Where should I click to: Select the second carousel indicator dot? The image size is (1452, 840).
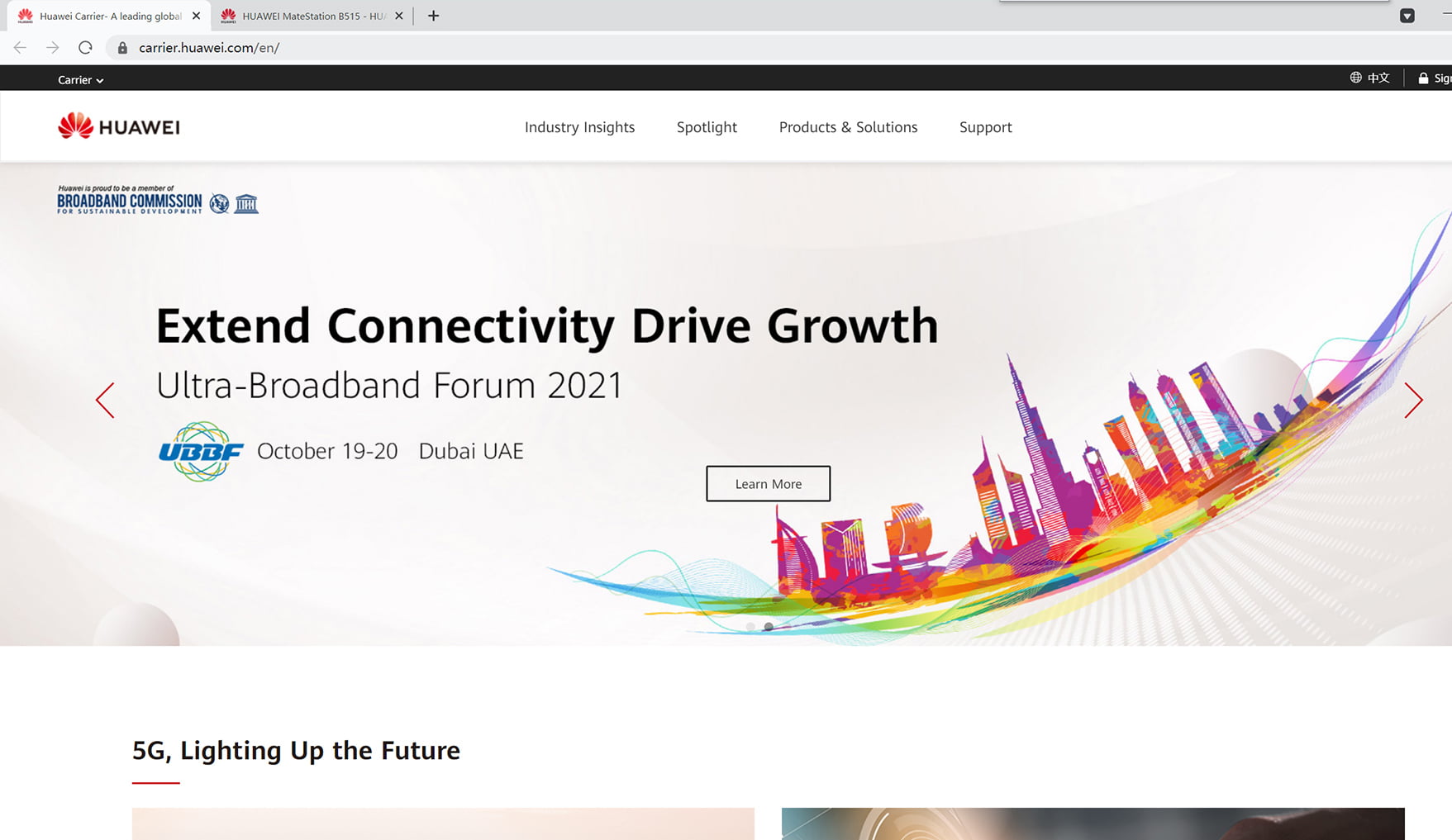769,627
